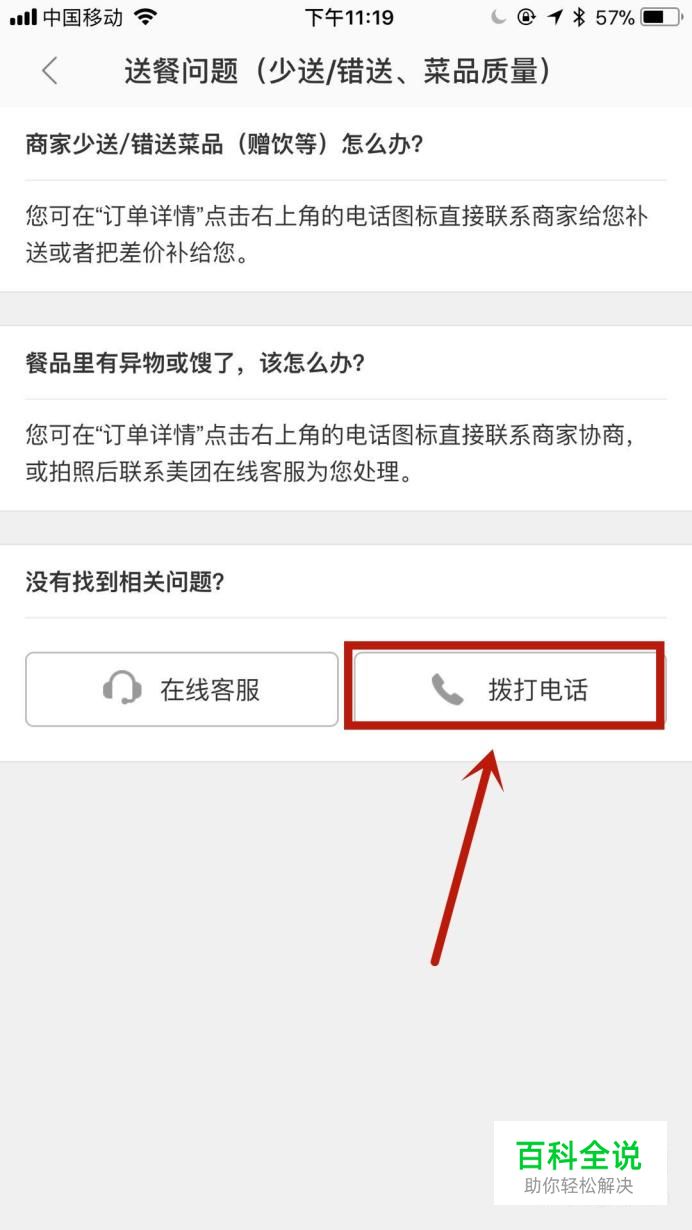Tap the time 下午11:19 in status bar
692x1230 pixels.
(x=349, y=17)
